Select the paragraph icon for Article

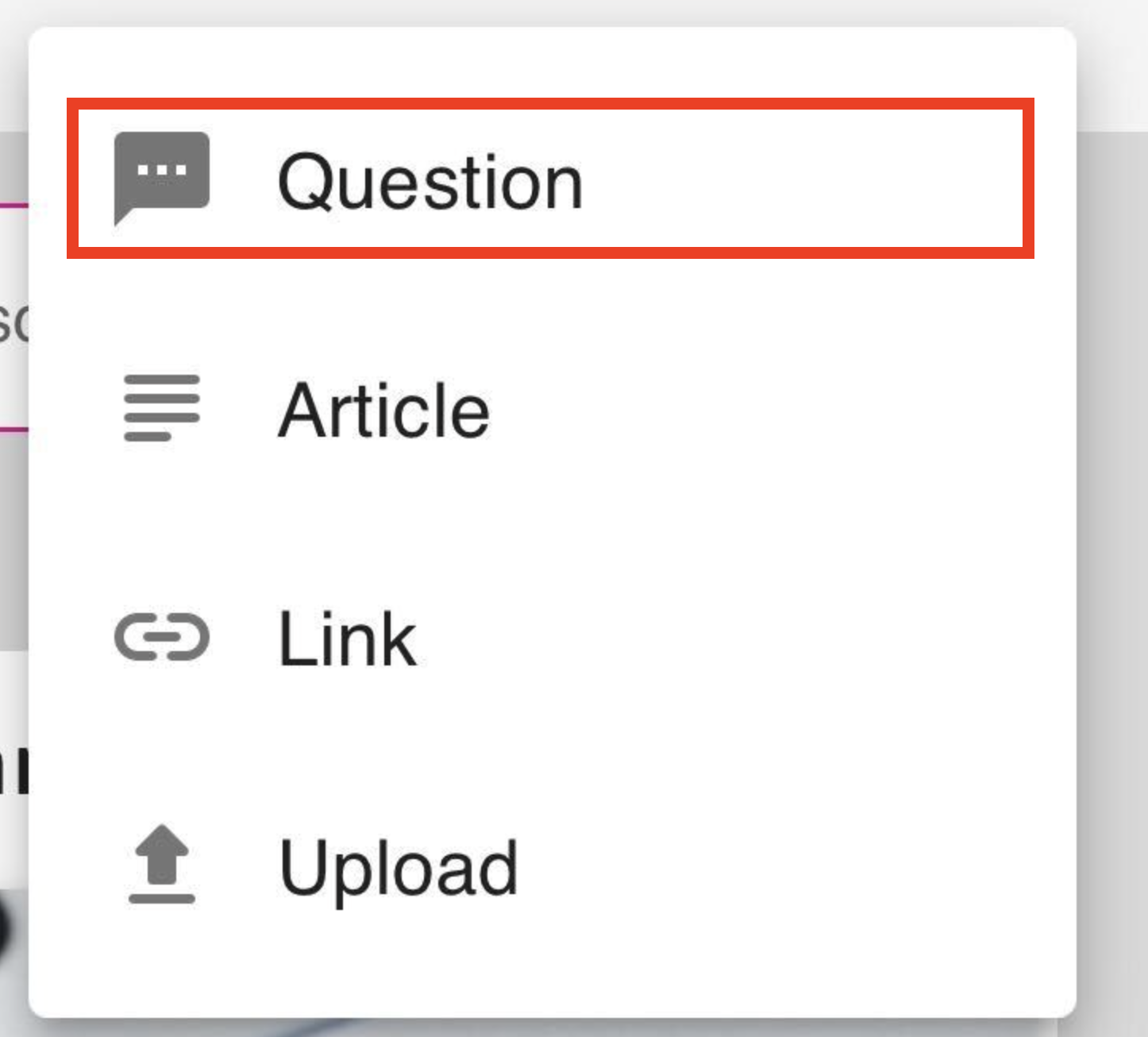pyautogui.click(x=161, y=411)
